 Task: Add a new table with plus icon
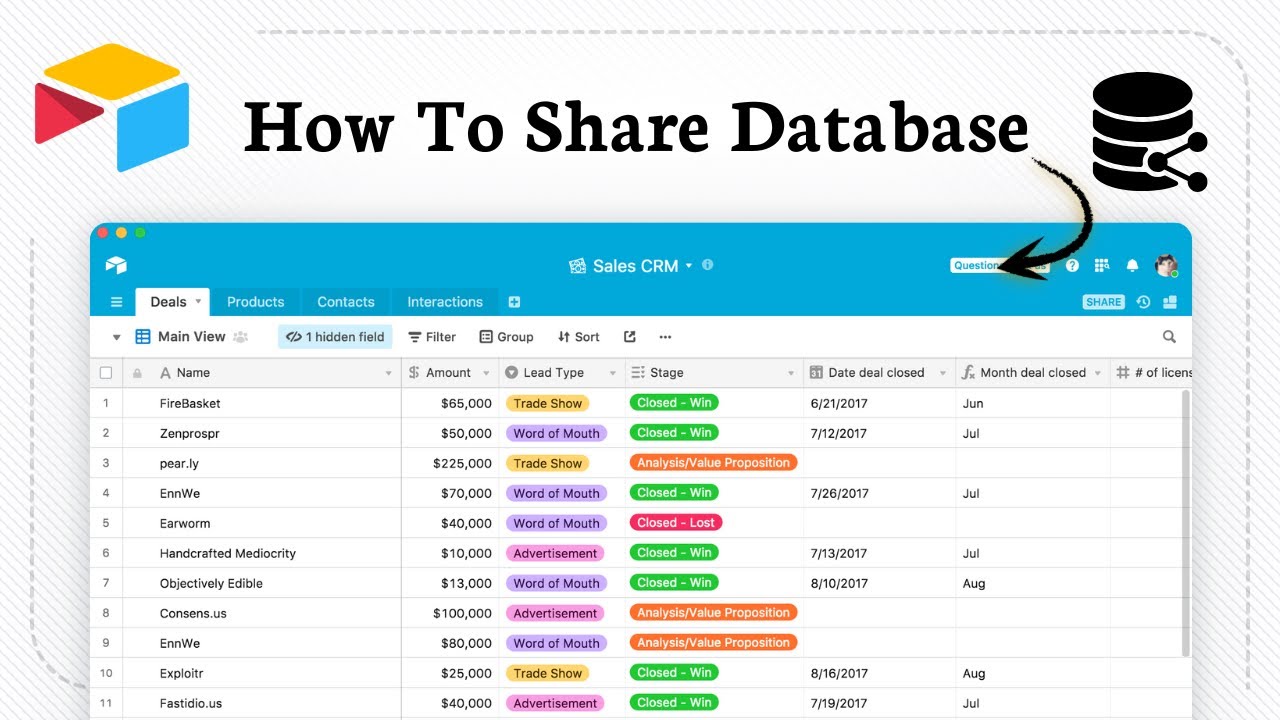[514, 302]
